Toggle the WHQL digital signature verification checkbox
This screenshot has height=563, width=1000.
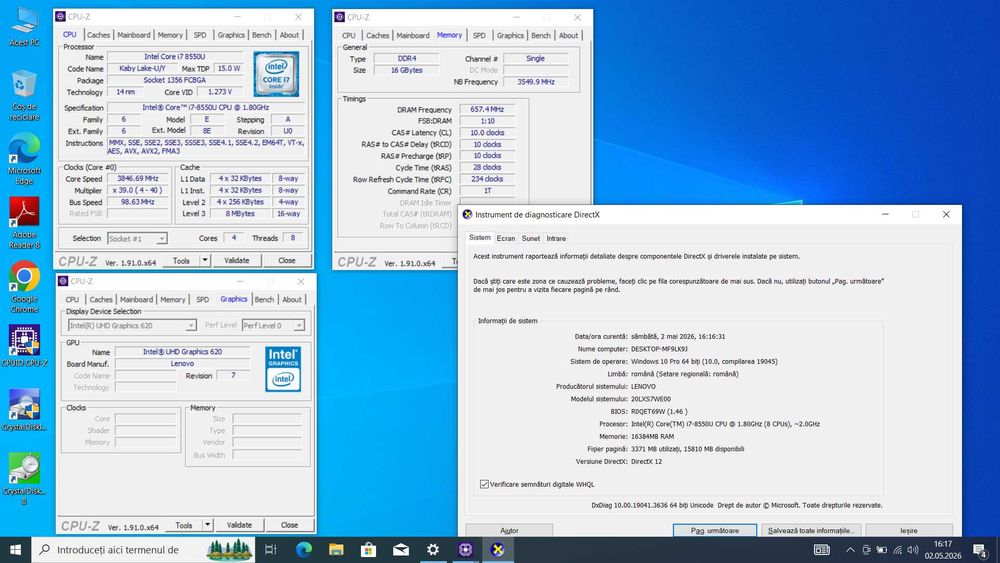(x=484, y=484)
